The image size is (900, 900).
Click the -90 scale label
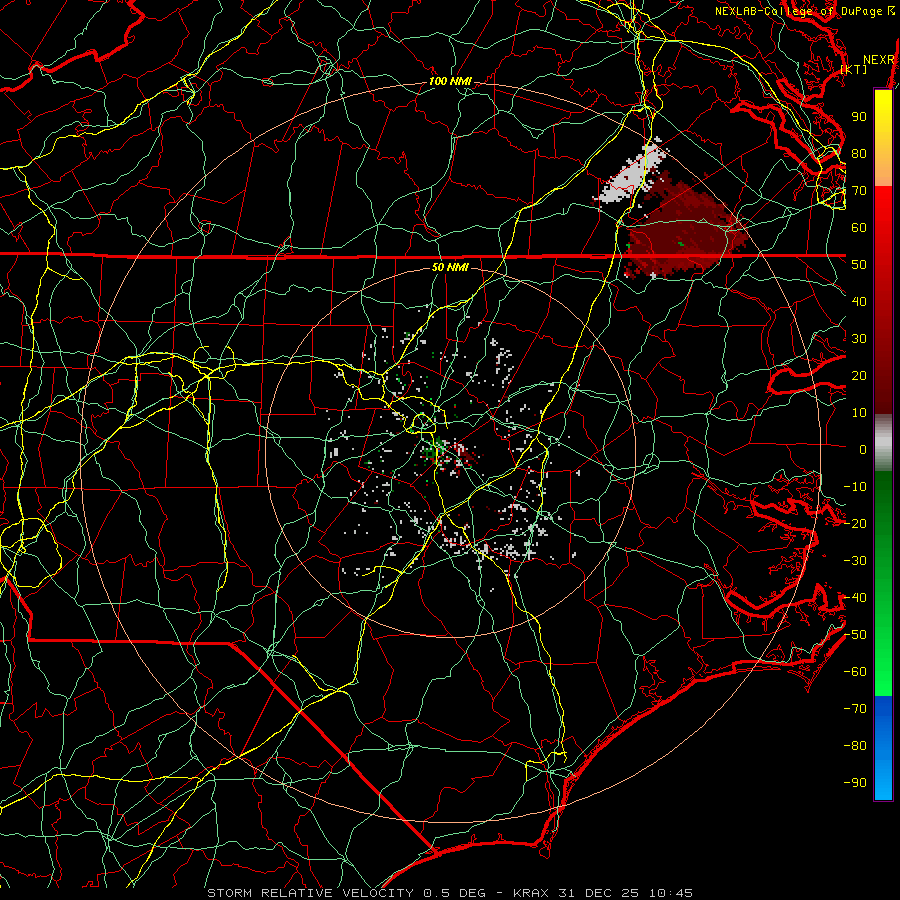855,783
